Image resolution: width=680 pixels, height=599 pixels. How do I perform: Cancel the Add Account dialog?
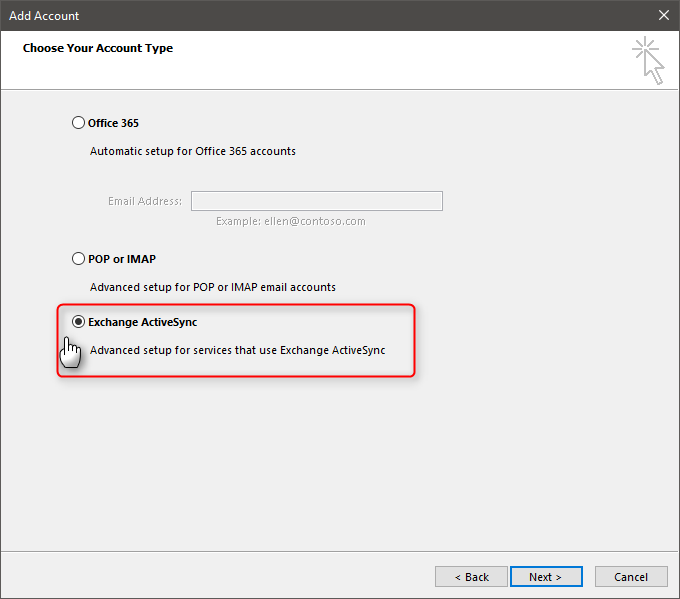[631, 577]
